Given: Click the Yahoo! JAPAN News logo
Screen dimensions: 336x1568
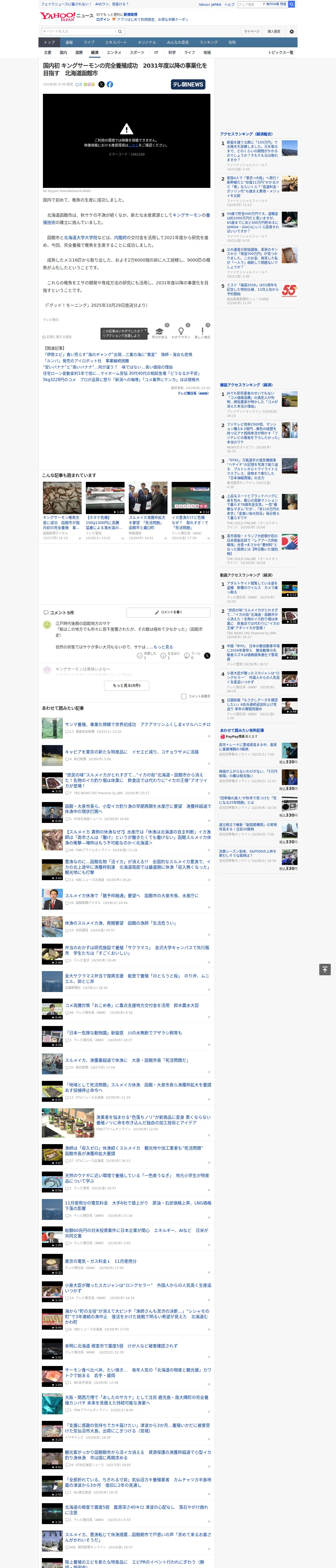Looking at the screenshot, I should 66,16.
